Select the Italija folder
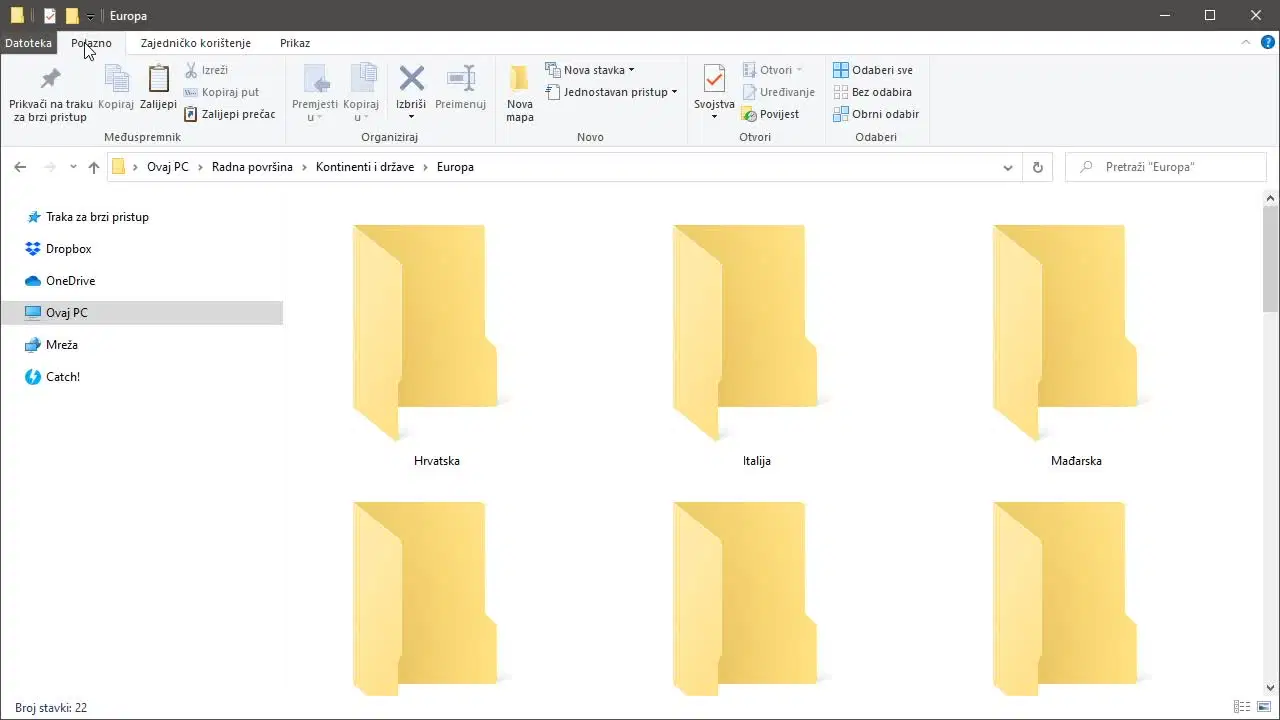This screenshot has width=1280, height=720. 757,345
